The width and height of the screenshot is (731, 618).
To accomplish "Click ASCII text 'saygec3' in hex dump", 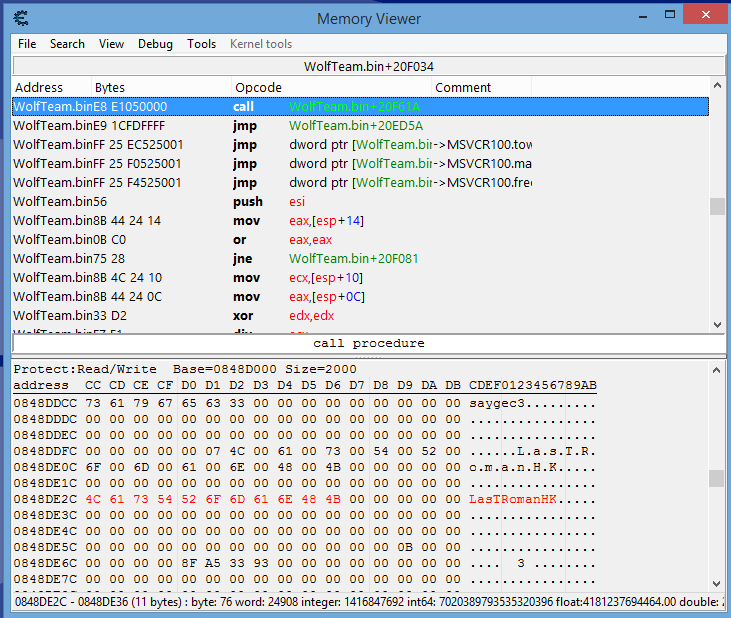I will pos(497,403).
